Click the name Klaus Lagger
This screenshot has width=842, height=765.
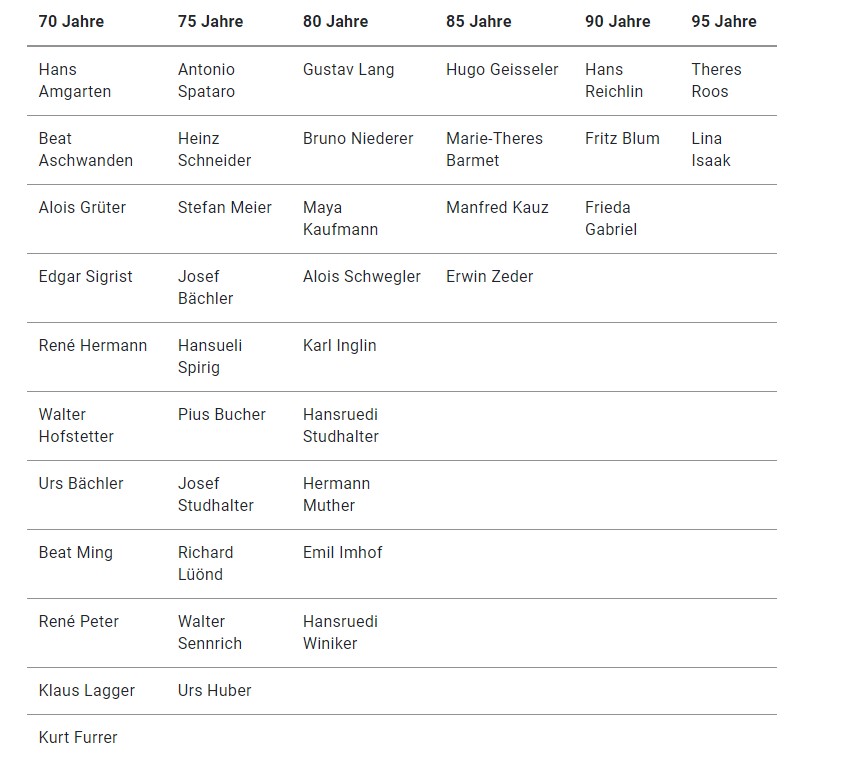click(x=87, y=690)
